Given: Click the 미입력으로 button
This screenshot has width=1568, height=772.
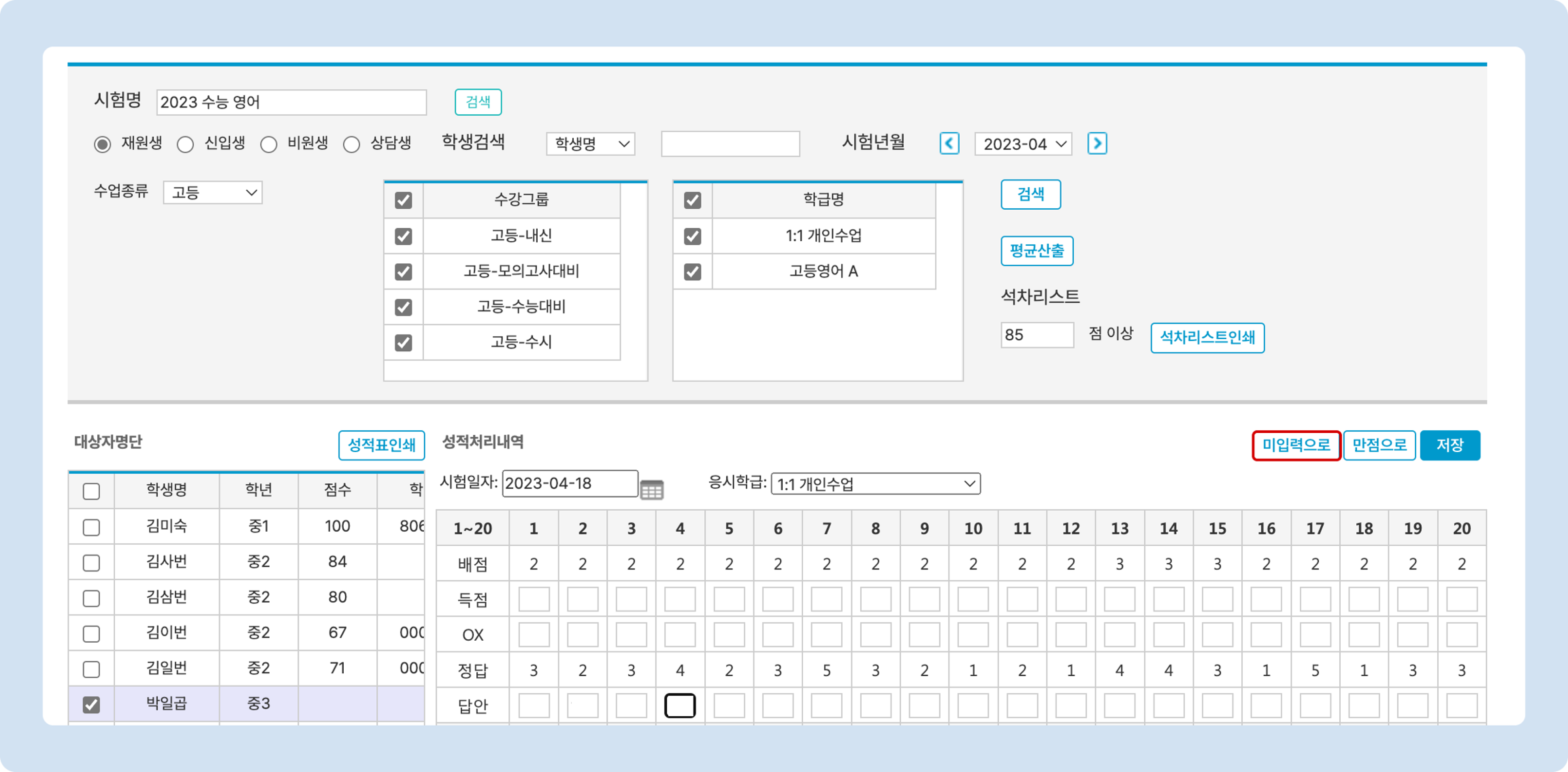Looking at the screenshot, I should [x=1296, y=446].
